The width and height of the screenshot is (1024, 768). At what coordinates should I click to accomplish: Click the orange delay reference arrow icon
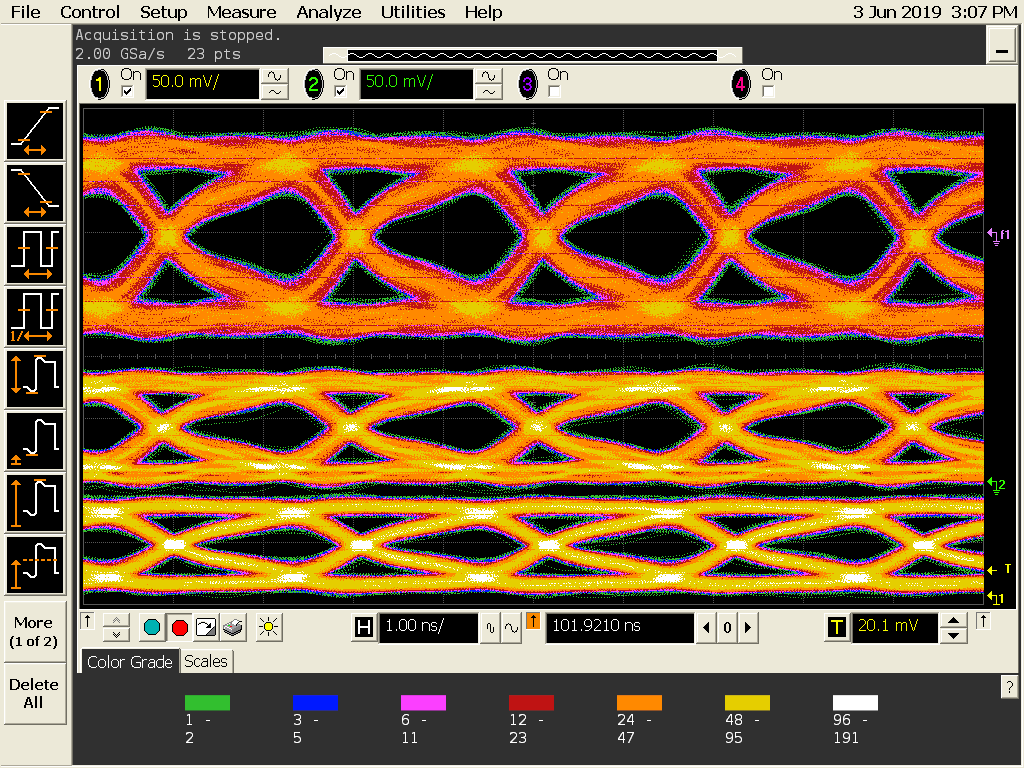pos(533,621)
